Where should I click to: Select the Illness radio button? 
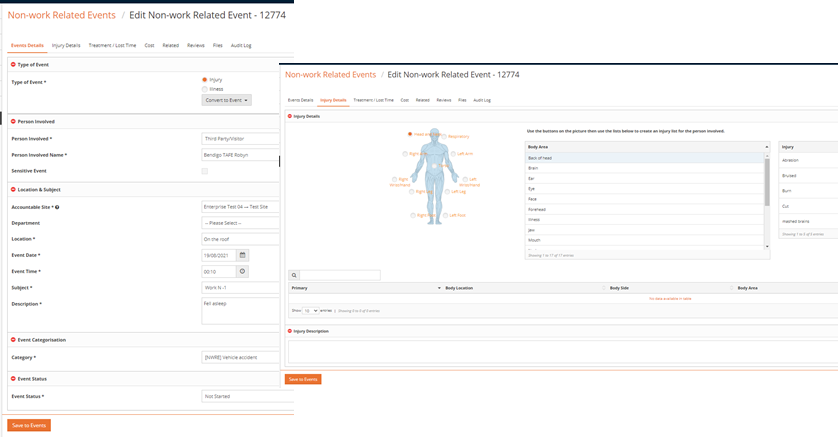point(205,89)
